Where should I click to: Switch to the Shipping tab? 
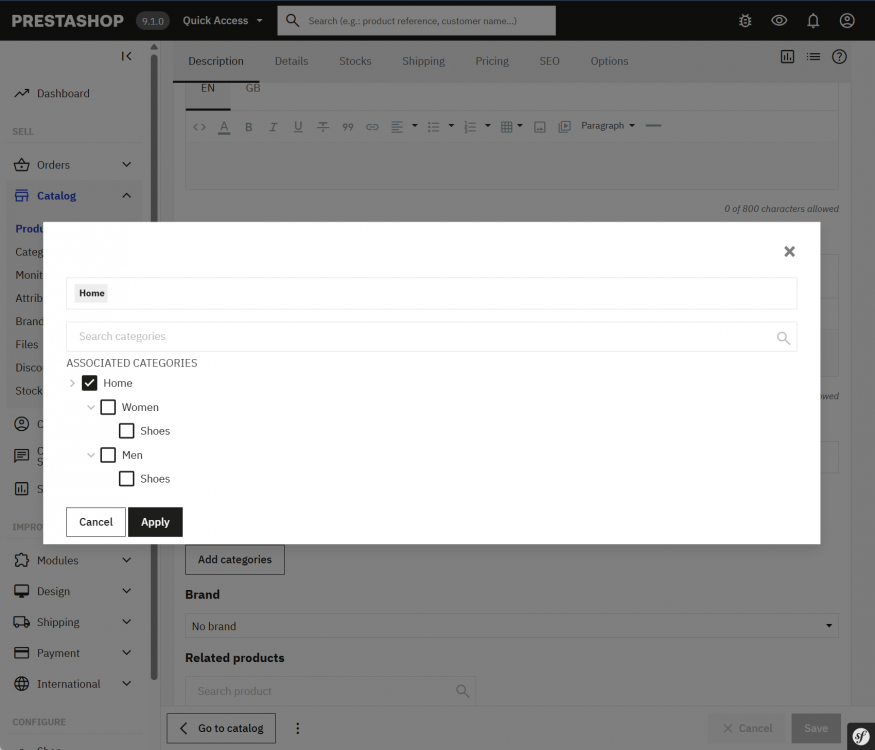pyautogui.click(x=424, y=61)
